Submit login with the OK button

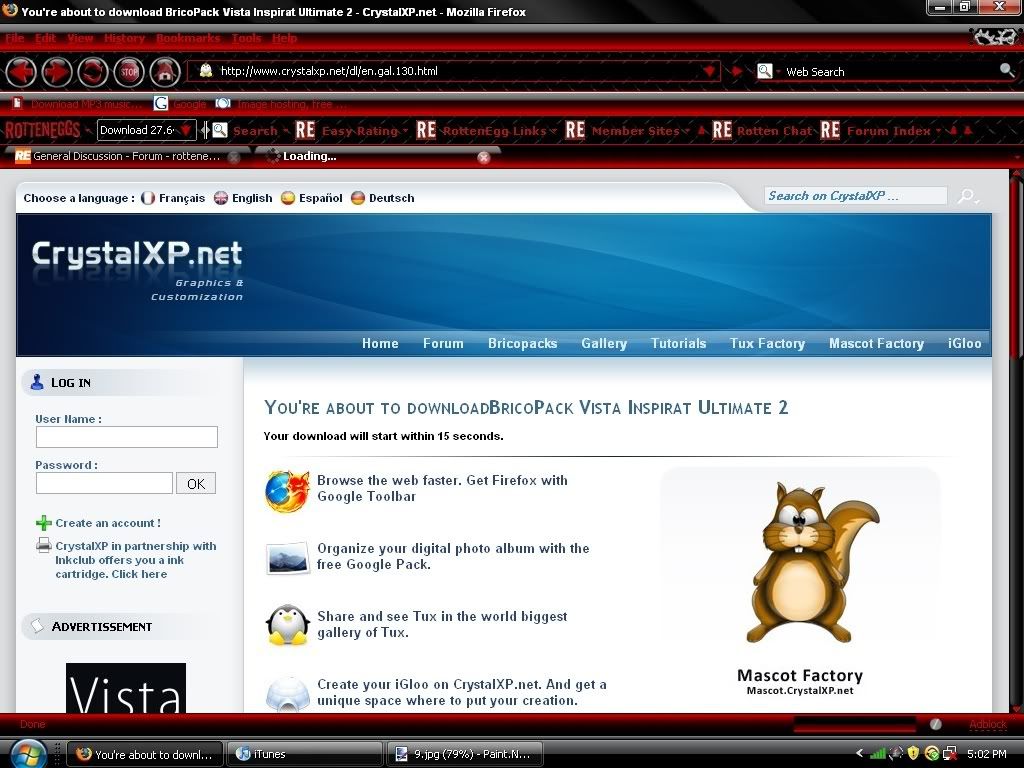pos(196,483)
